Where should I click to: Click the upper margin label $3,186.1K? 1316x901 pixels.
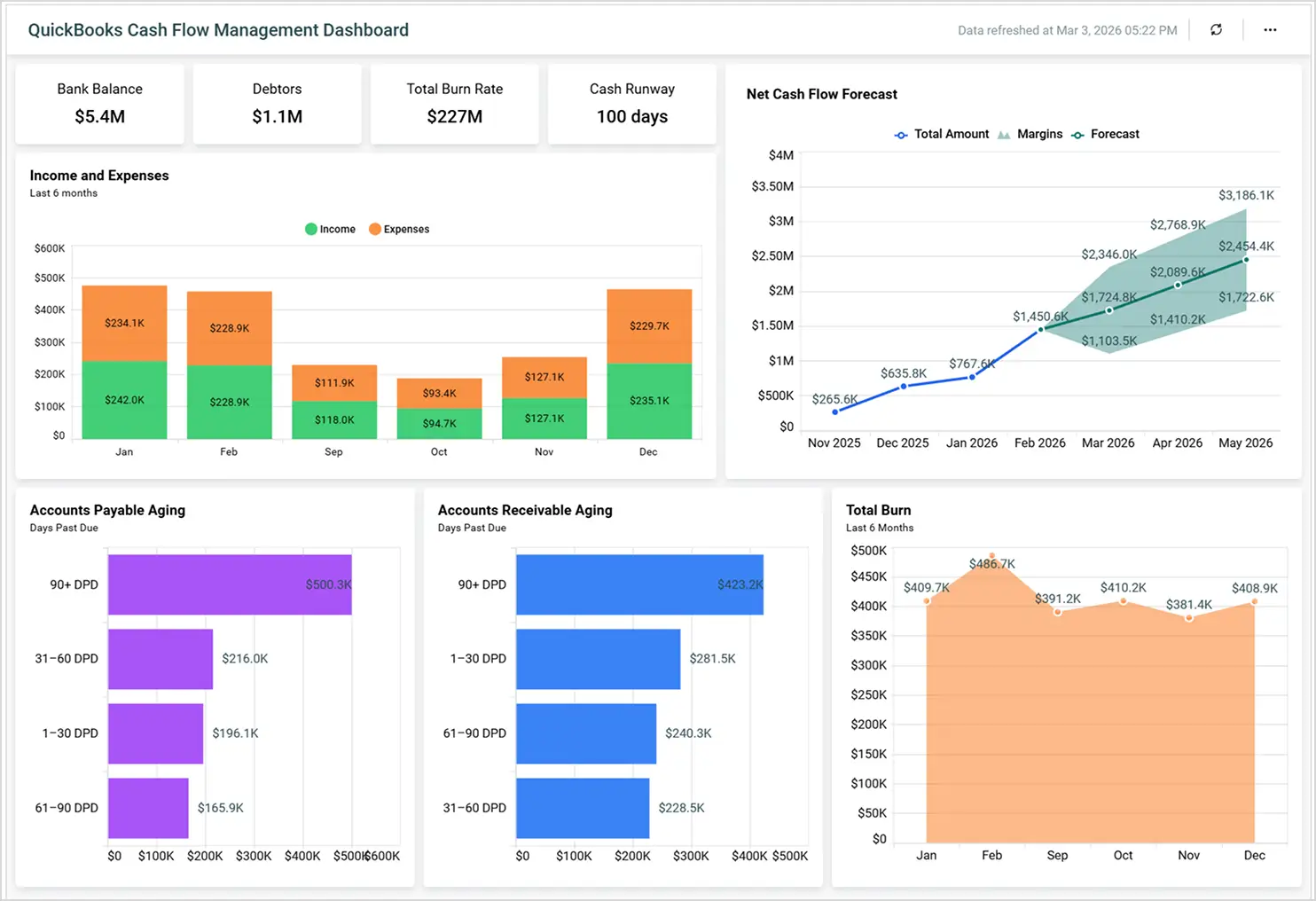[x=1246, y=195]
